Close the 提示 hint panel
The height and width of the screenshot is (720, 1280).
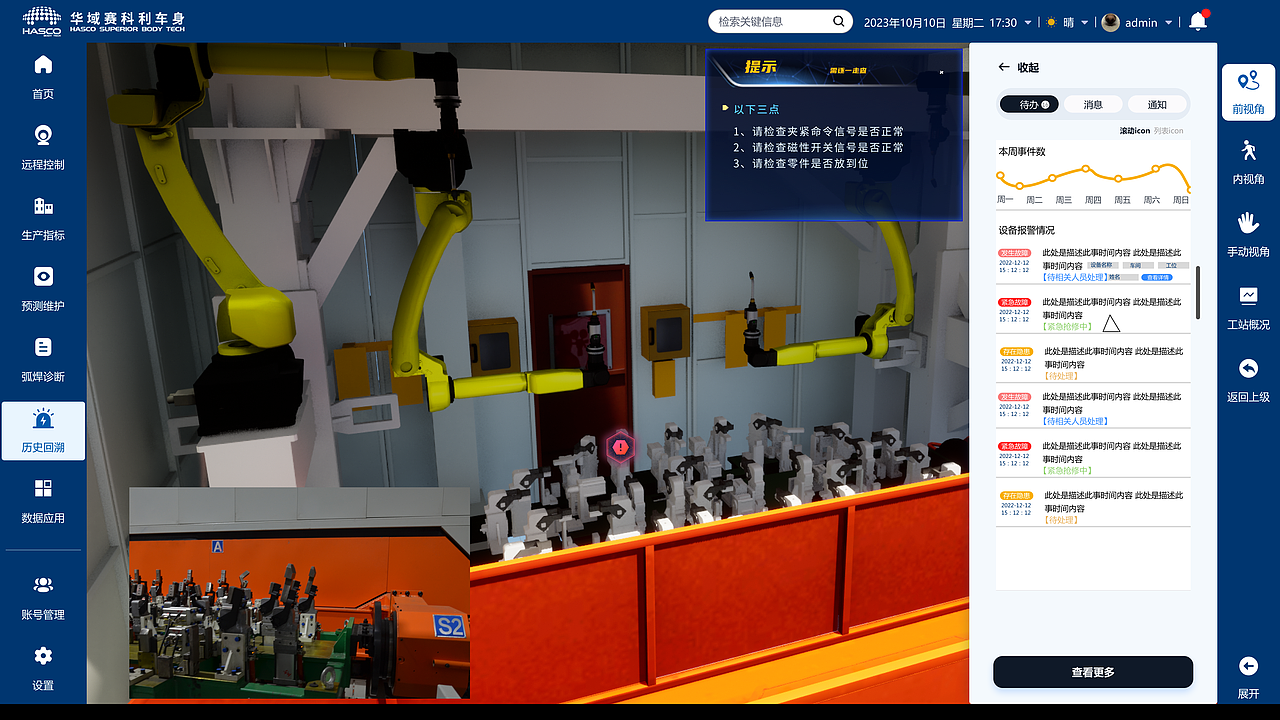[x=941, y=72]
